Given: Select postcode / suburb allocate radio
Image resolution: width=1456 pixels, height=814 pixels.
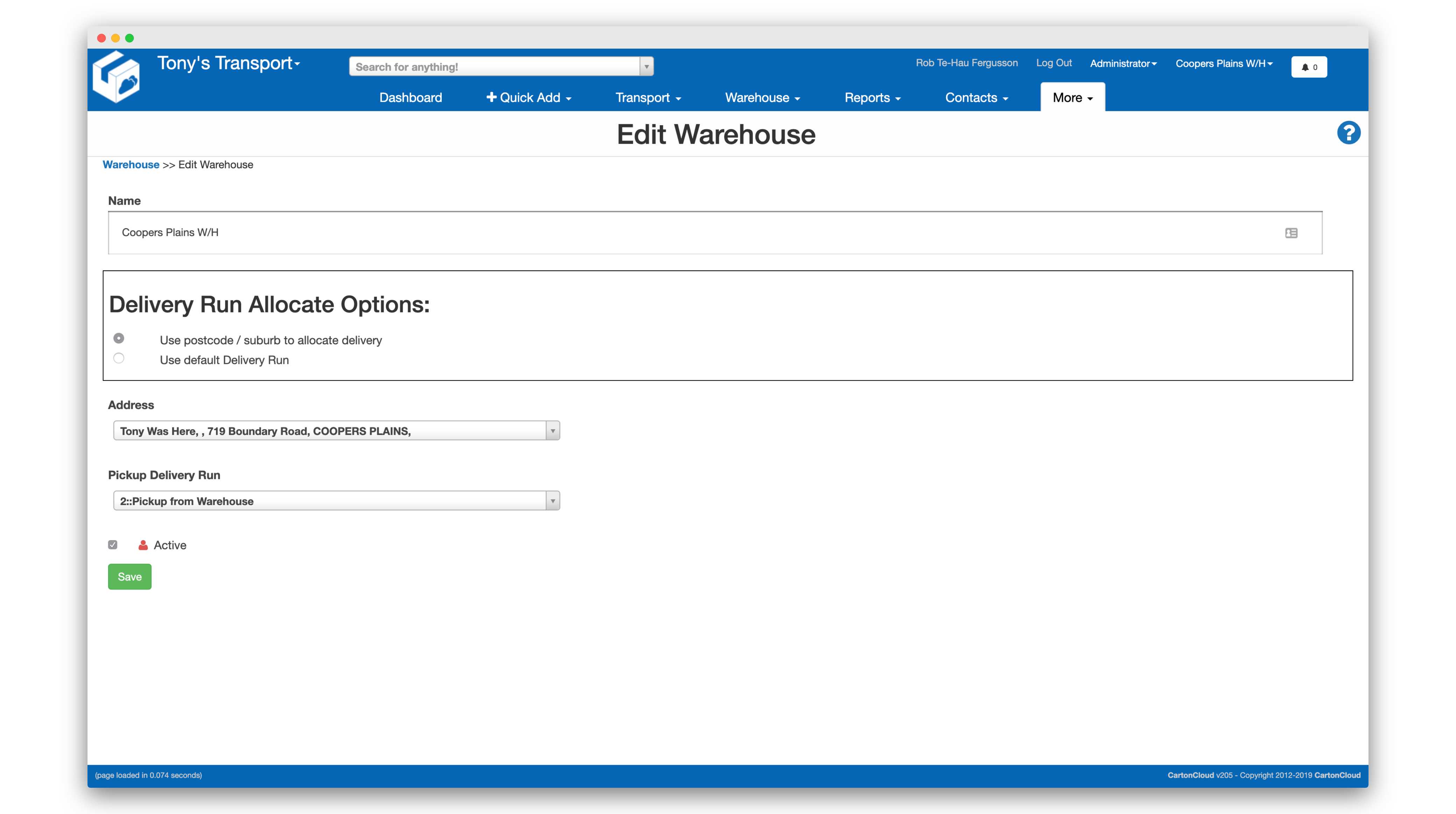Looking at the screenshot, I should tap(119, 338).
